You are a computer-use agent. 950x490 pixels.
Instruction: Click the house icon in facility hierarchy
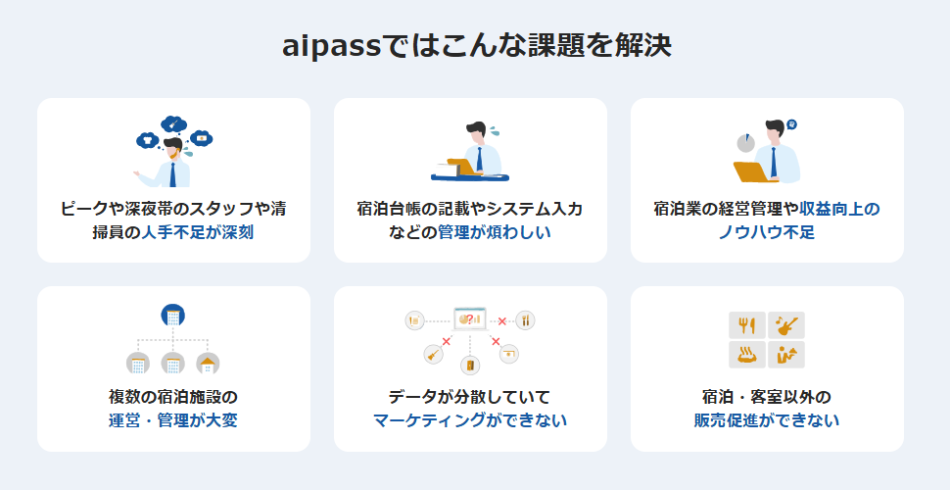coord(208,363)
